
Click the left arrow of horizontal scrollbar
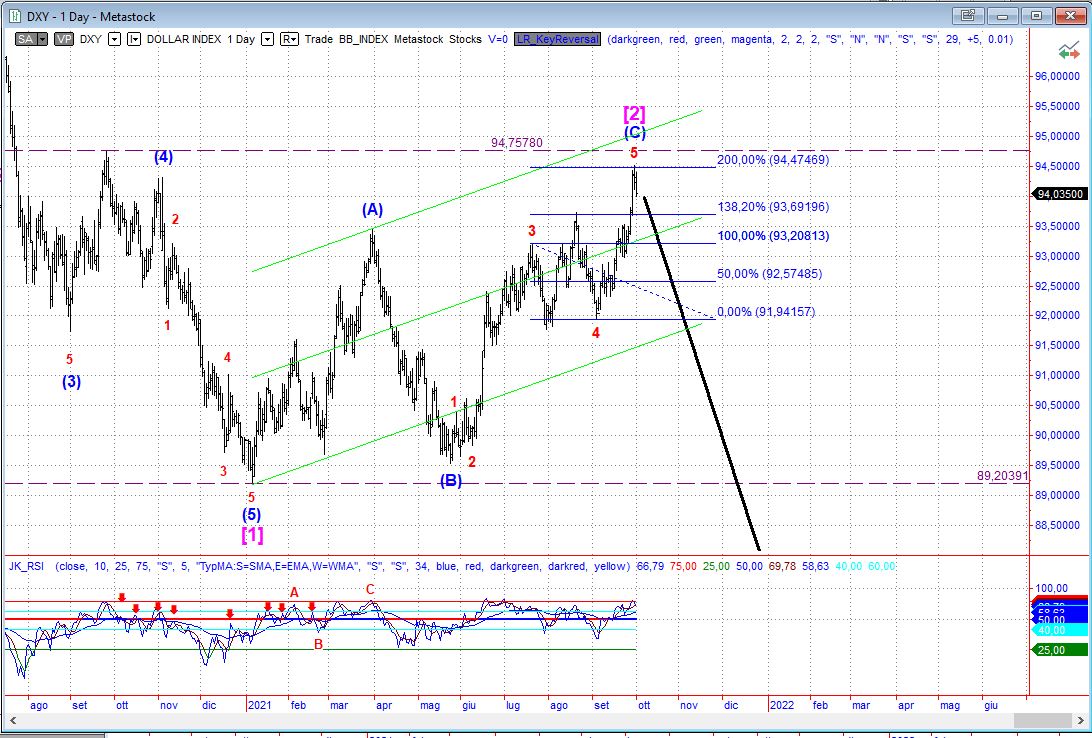[x=8, y=720]
